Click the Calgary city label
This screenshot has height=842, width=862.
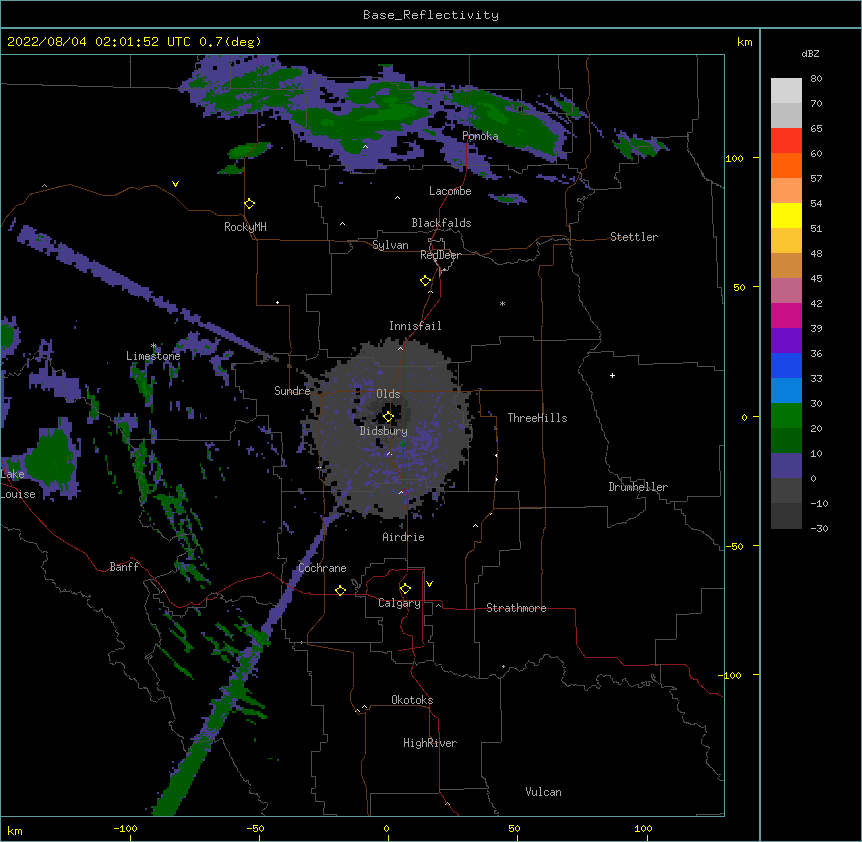click(399, 603)
